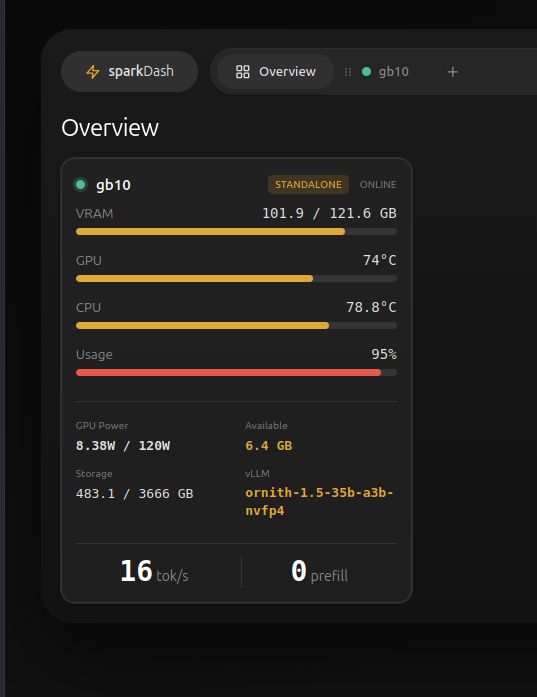This screenshot has width=537, height=697.
Task: Click the Overview page heading
Action: pos(110,128)
